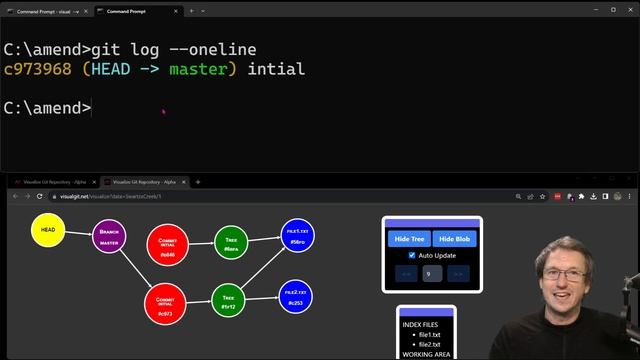Open the browser zoom magnifier icon

(518, 197)
